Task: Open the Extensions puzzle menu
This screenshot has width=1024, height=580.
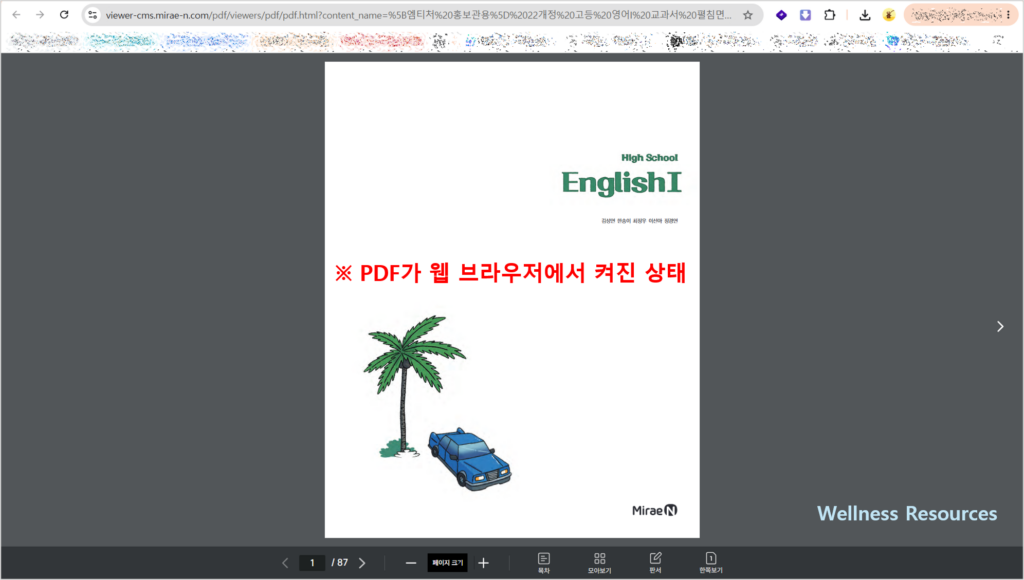Action: 829,14
